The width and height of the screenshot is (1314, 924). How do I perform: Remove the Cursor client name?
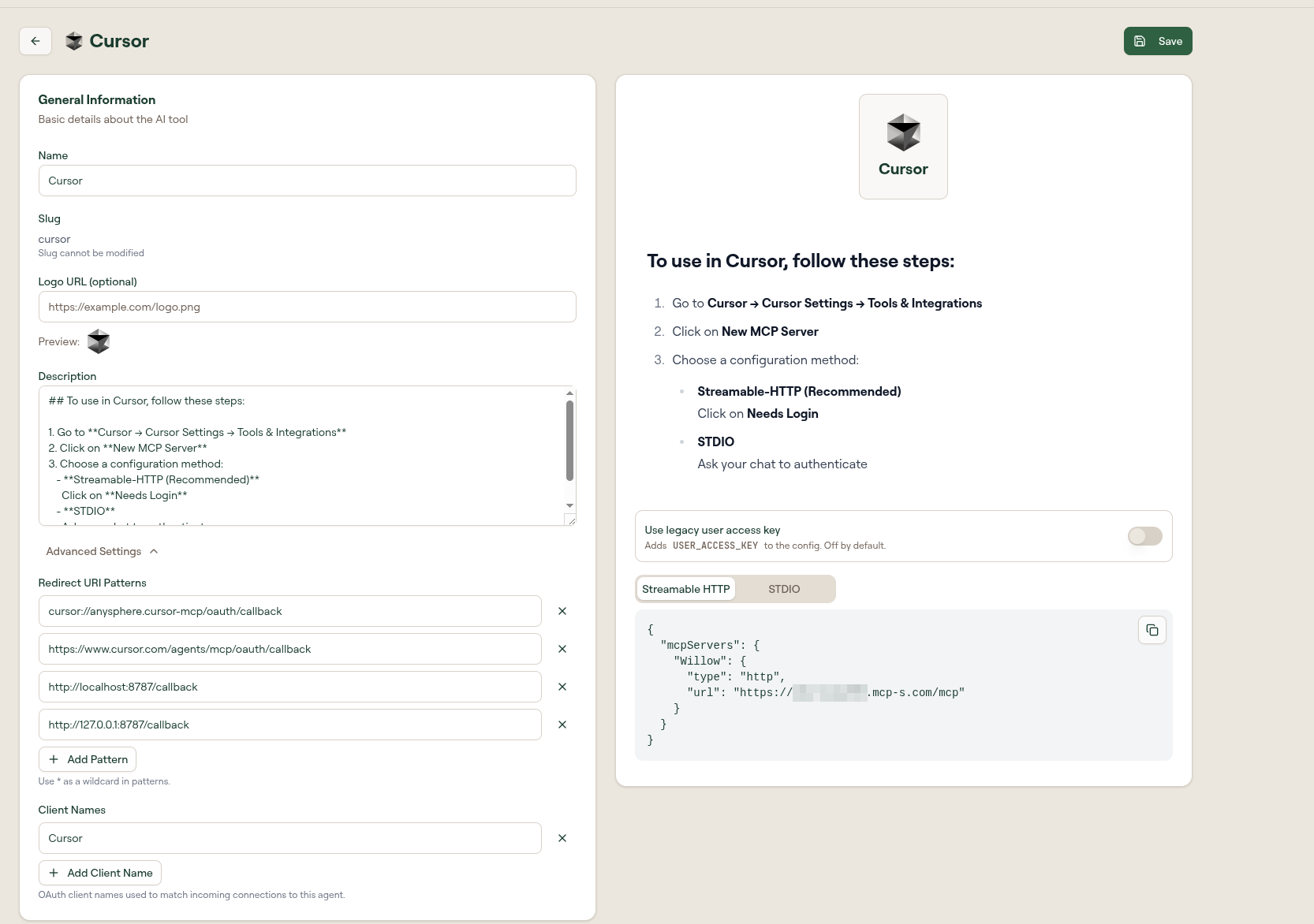562,838
